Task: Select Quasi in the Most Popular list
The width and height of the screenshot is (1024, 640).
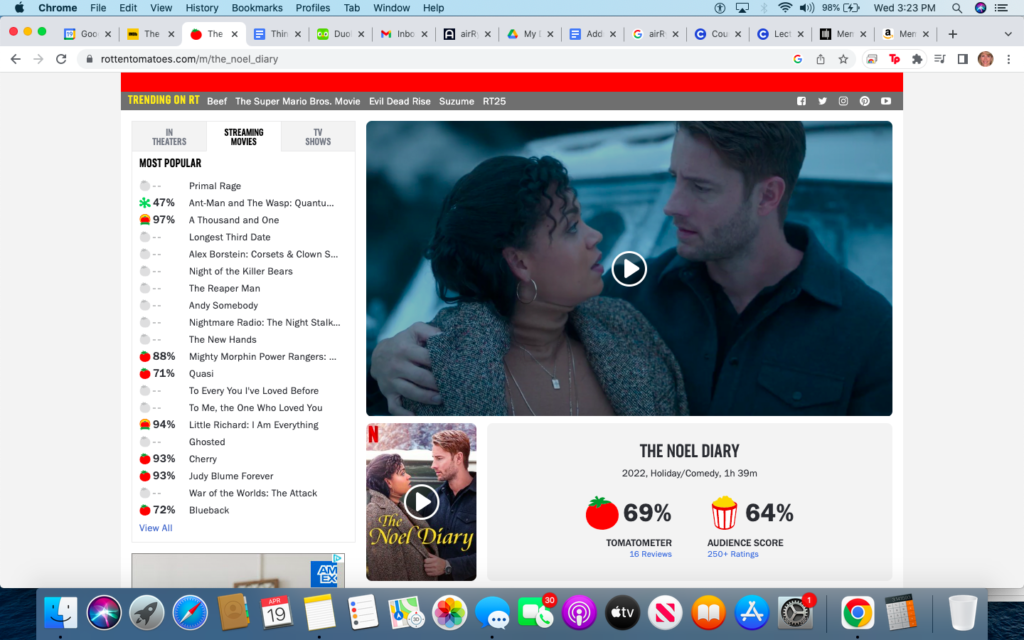Action: point(201,374)
